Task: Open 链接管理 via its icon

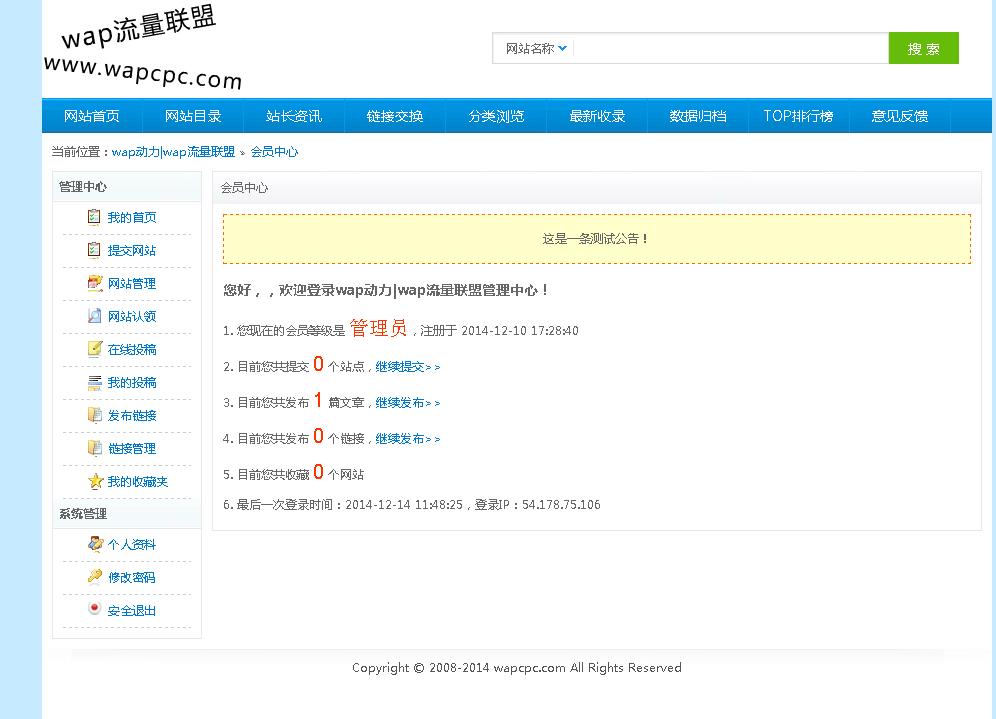Action: coord(94,448)
